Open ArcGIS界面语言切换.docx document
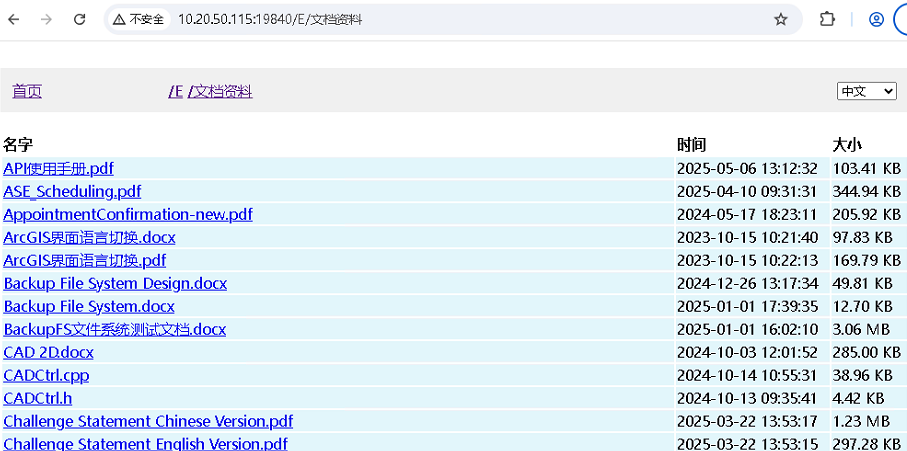907x451 pixels. [89, 238]
